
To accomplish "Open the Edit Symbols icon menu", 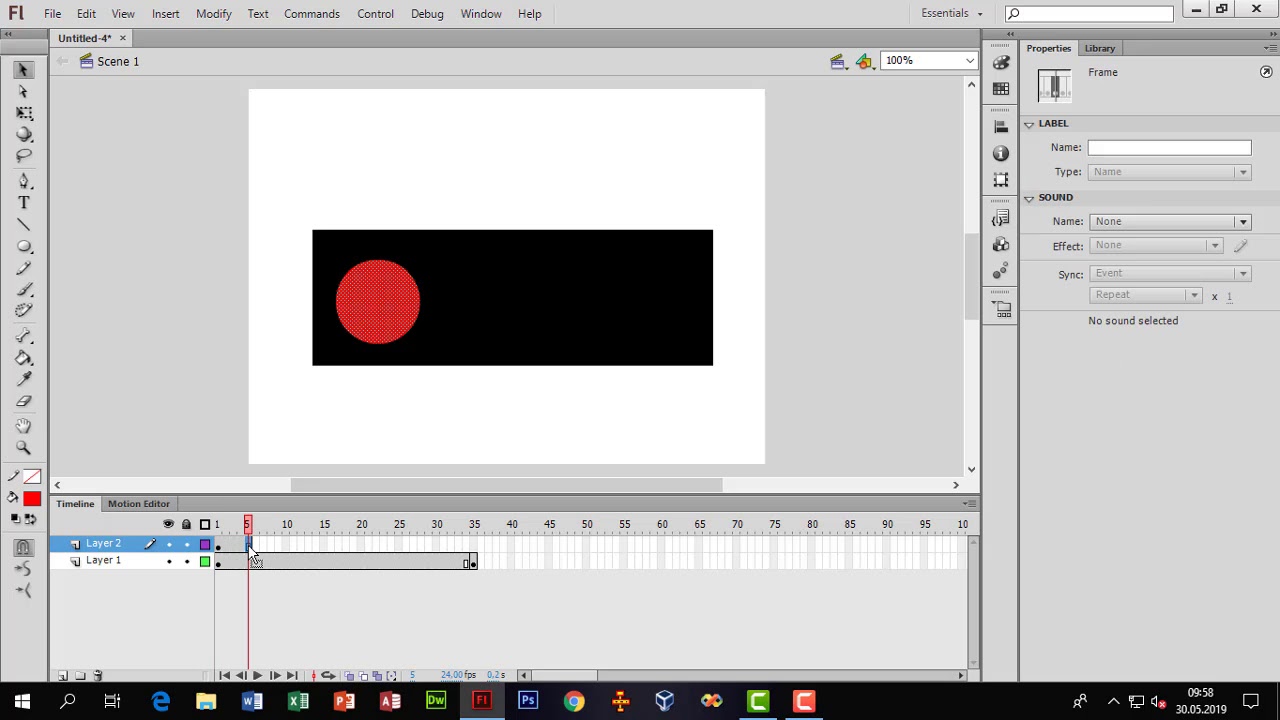I will 865,61.
